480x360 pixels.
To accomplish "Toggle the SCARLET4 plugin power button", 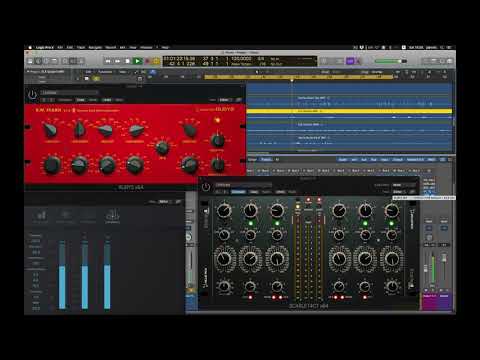I will click(x=206, y=187).
